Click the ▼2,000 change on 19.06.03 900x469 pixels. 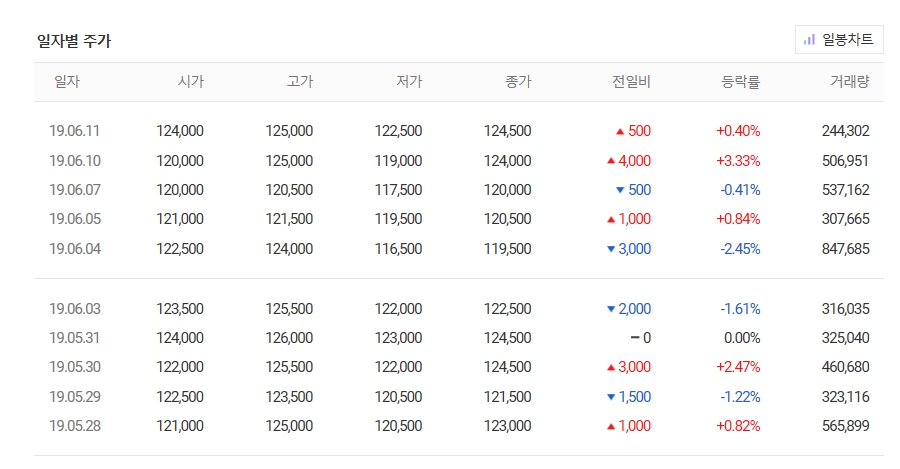click(629, 309)
